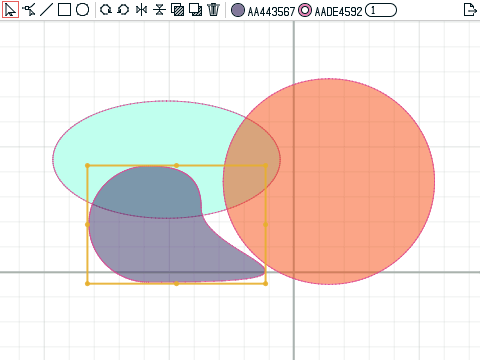Click bottom-left selection box handle
Viewport: 480px width, 360px height.
(x=87, y=284)
